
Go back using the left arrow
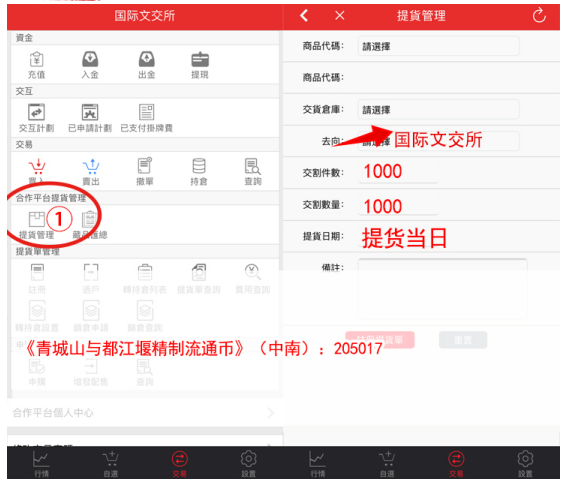point(304,16)
